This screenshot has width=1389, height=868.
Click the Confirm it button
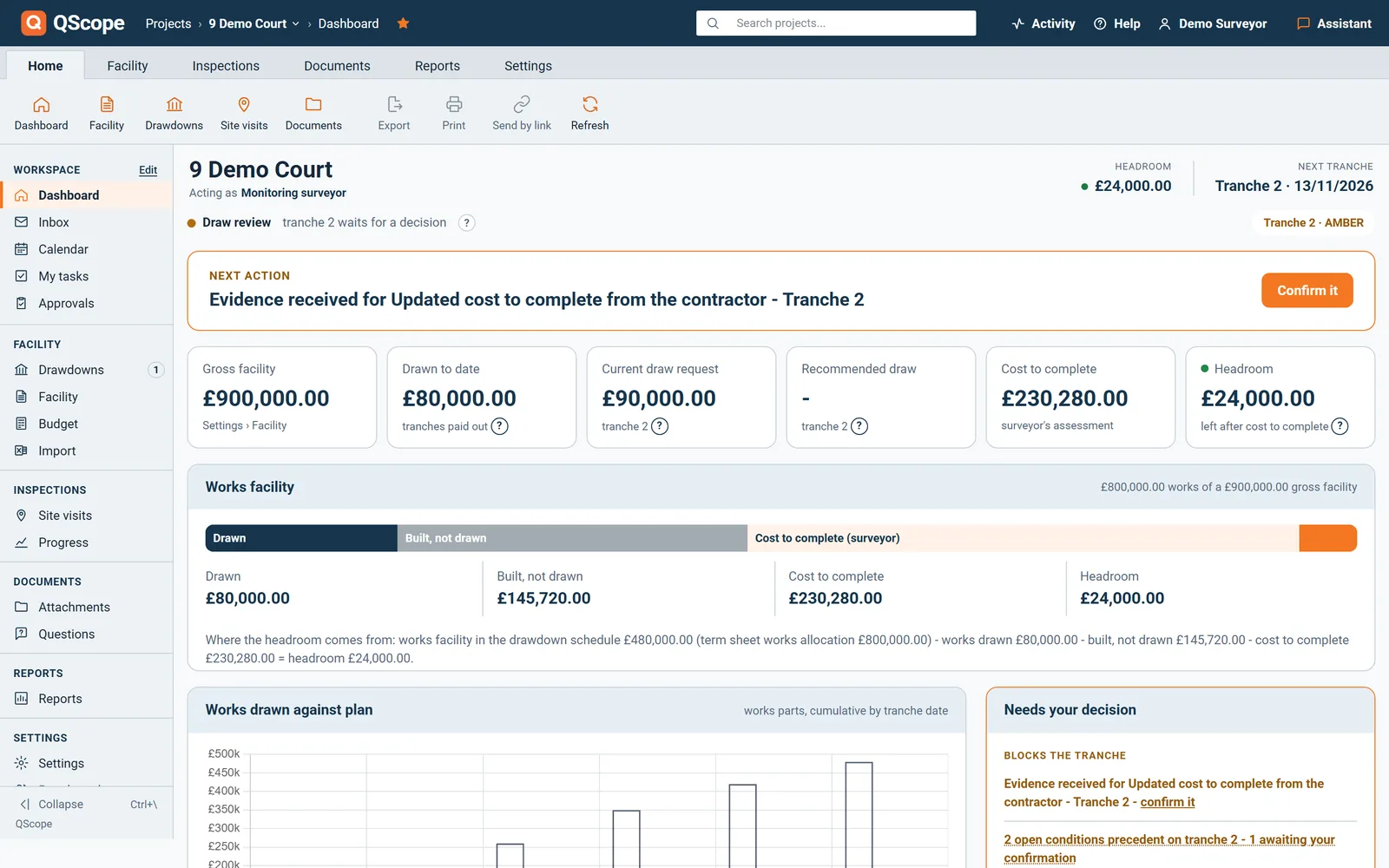tap(1307, 291)
